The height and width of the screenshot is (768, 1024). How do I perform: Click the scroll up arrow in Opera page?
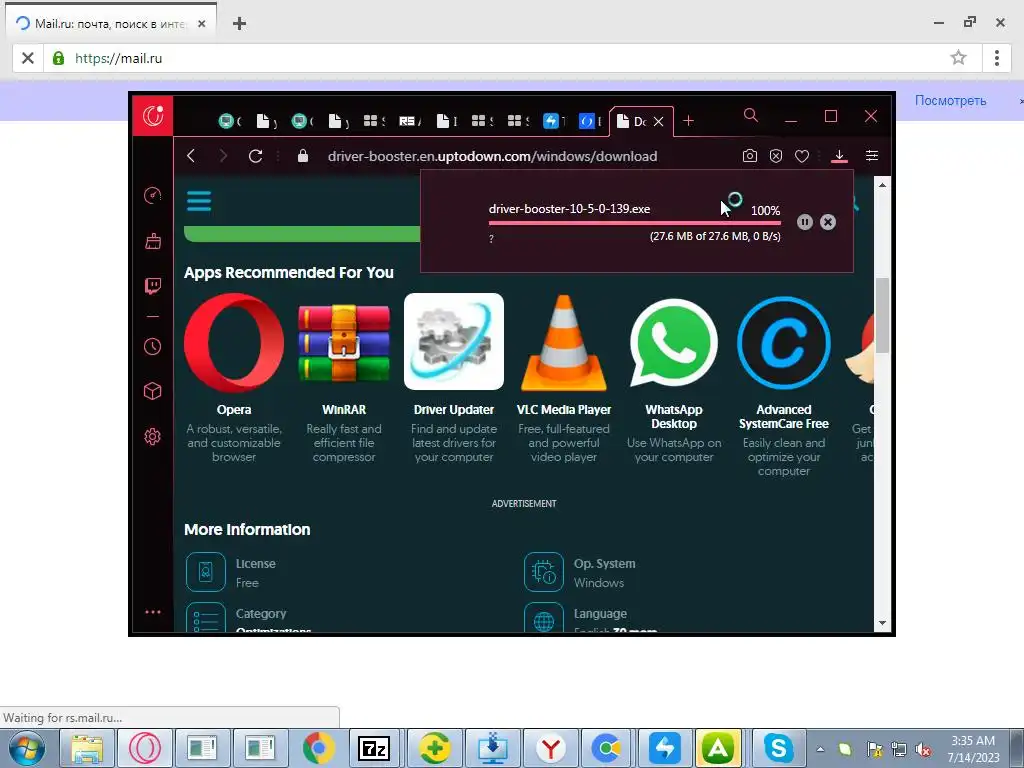(882, 185)
